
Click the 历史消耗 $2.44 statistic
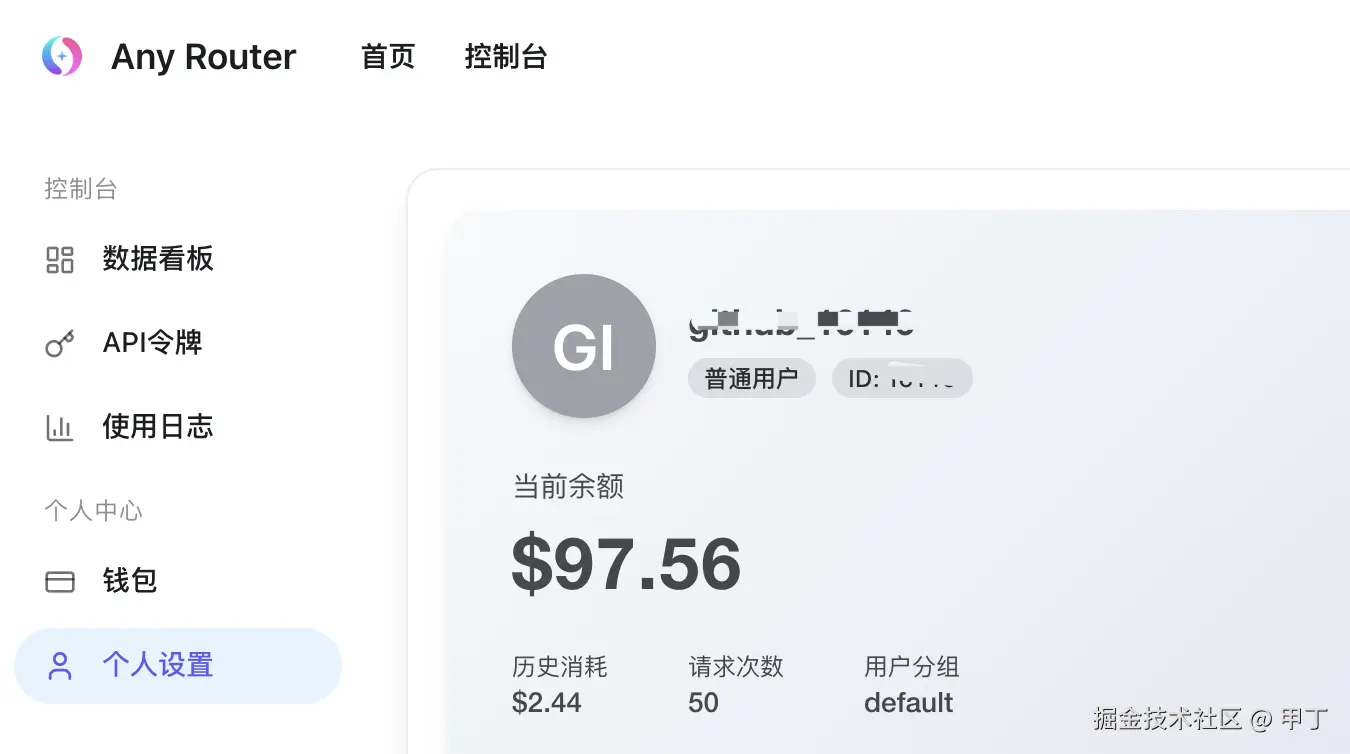click(559, 686)
